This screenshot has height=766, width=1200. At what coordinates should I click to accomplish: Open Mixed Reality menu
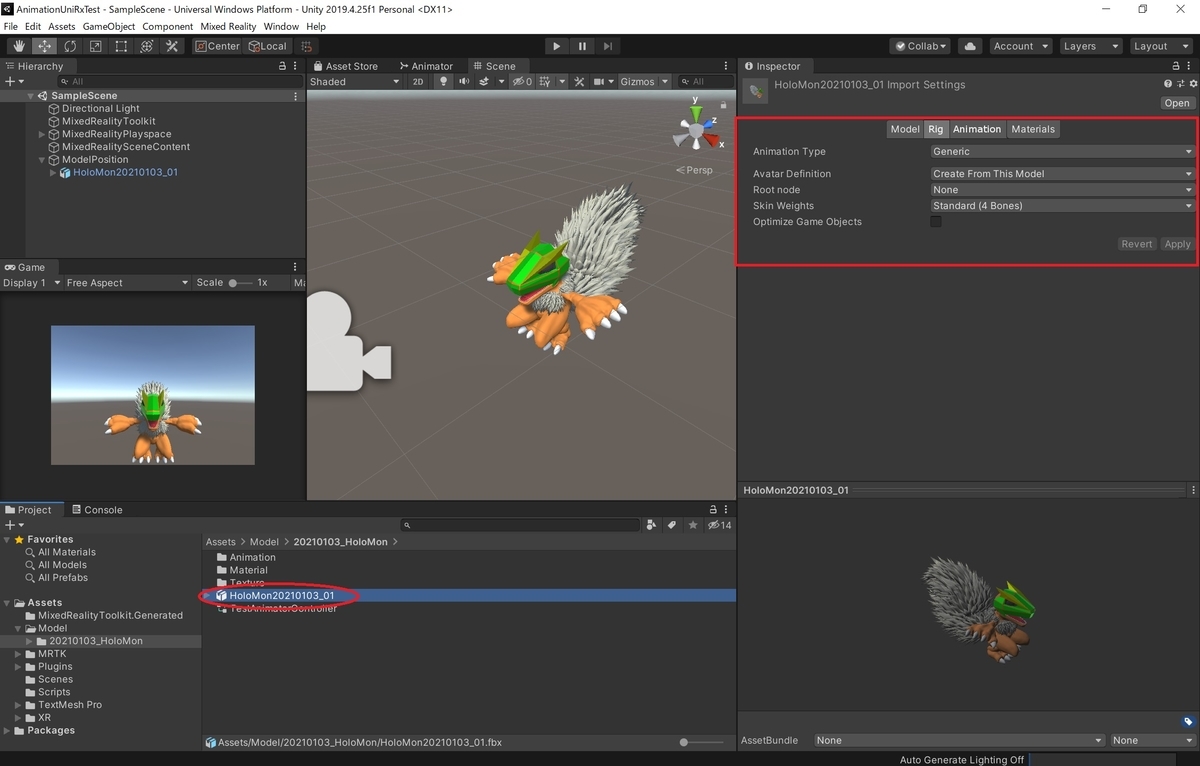(x=228, y=26)
